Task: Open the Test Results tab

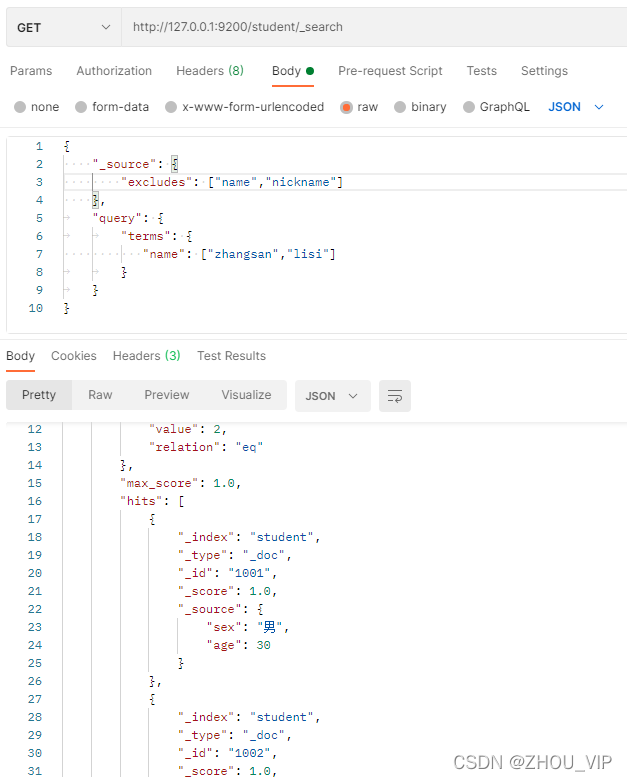Action: tap(231, 356)
